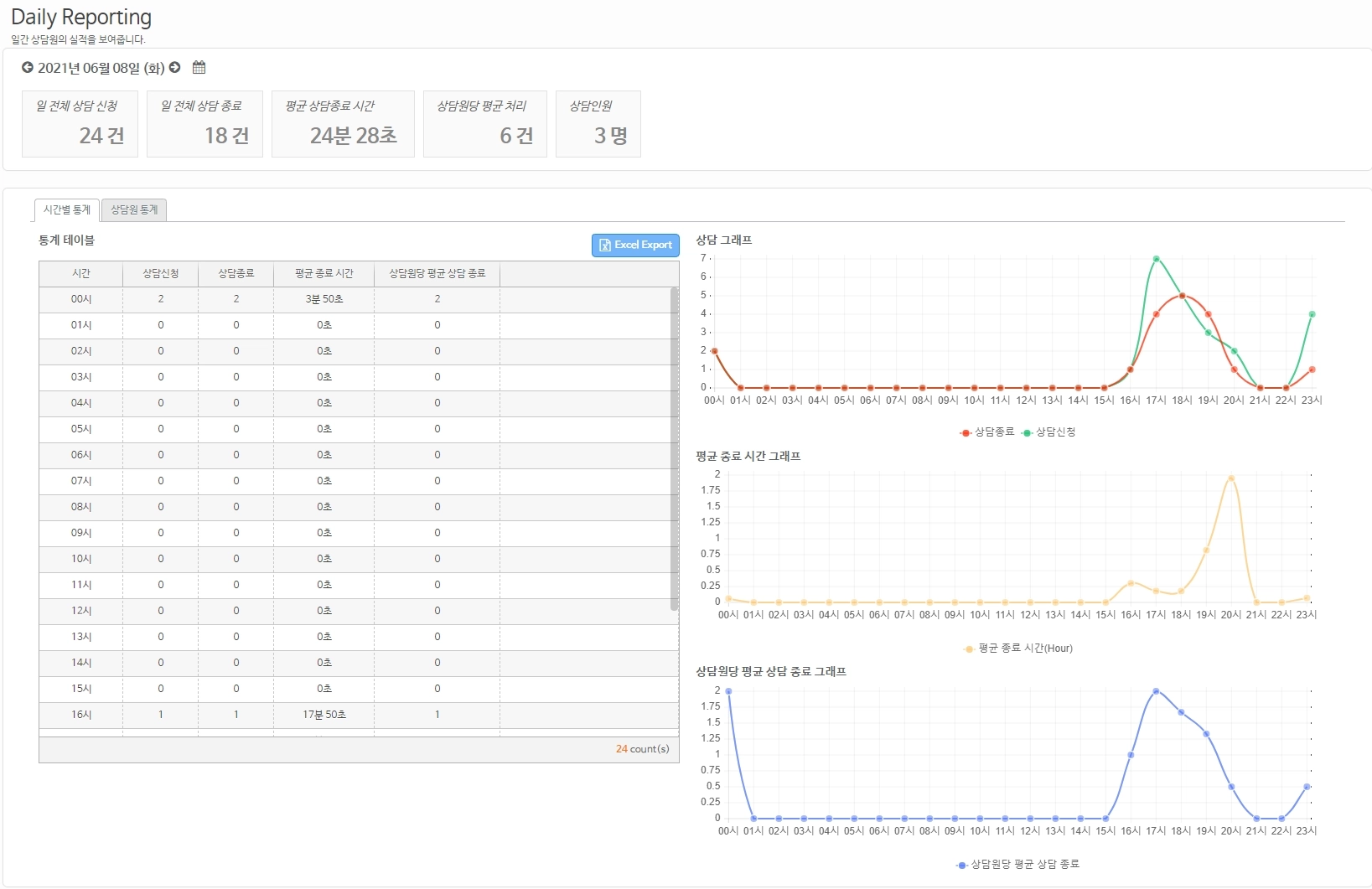Go to next day arrow icon
This screenshot has height=889, width=1372.
point(174,68)
